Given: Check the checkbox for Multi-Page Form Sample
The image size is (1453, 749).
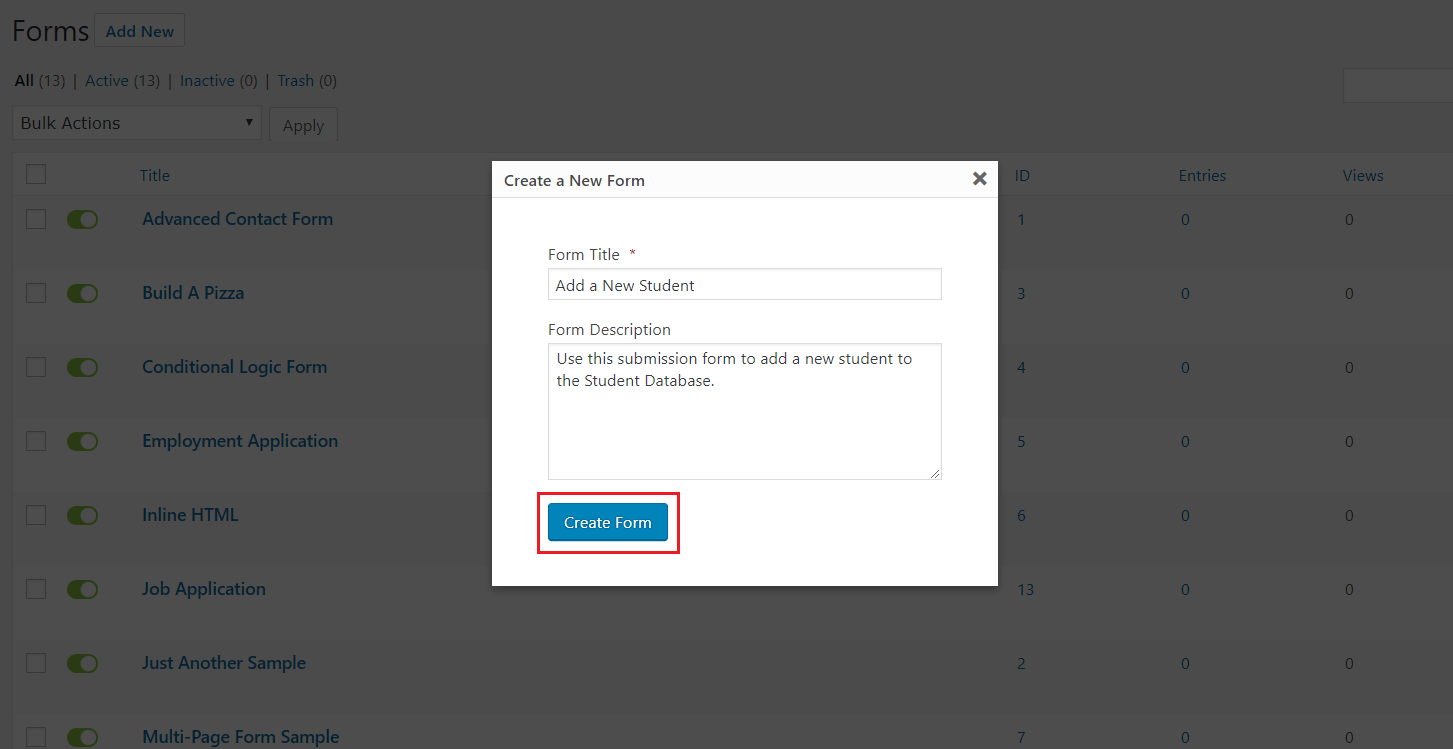Looking at the screenshot, I should [x=35, y=737].
